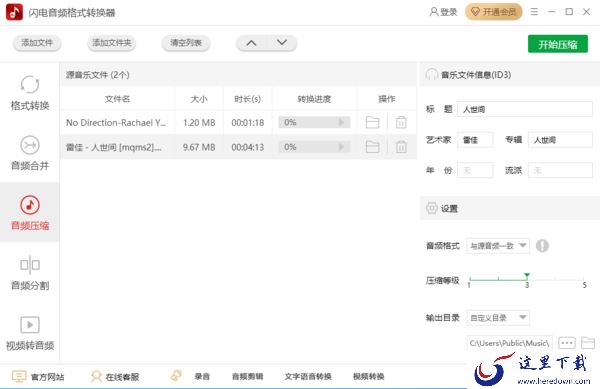Click the 时长(s) duration column header

pyautogui.click(x=248, y=99)
